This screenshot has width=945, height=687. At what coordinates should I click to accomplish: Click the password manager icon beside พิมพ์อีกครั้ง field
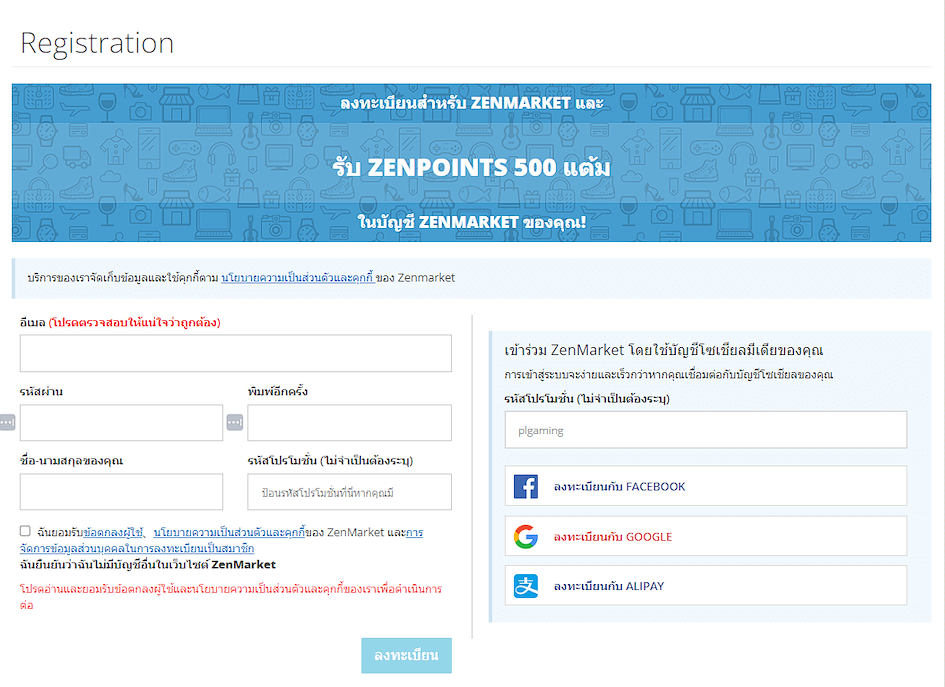[x=235, y=422]
